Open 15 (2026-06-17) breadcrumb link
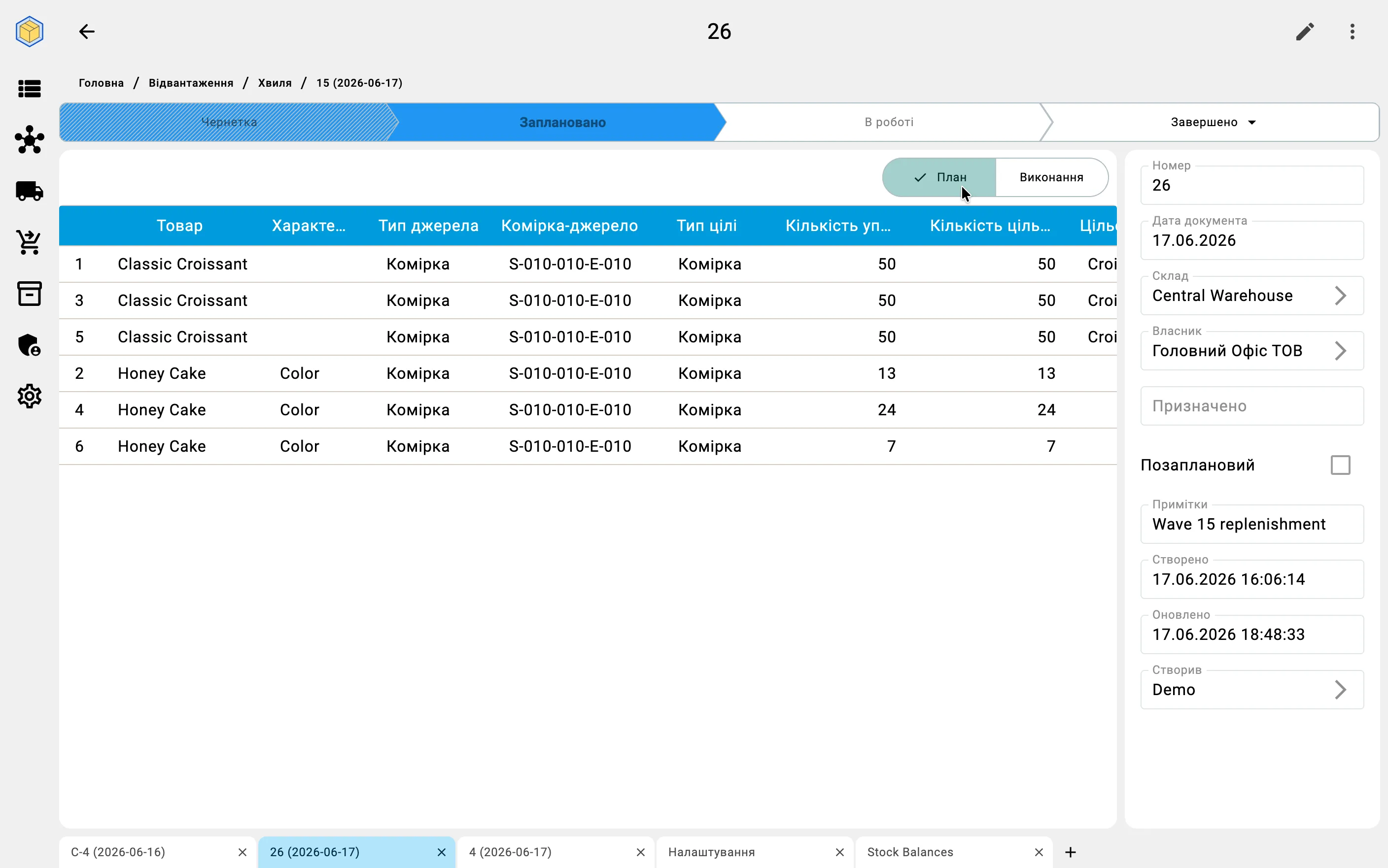Screen dimensions: 1388x868 coord(359,83)
